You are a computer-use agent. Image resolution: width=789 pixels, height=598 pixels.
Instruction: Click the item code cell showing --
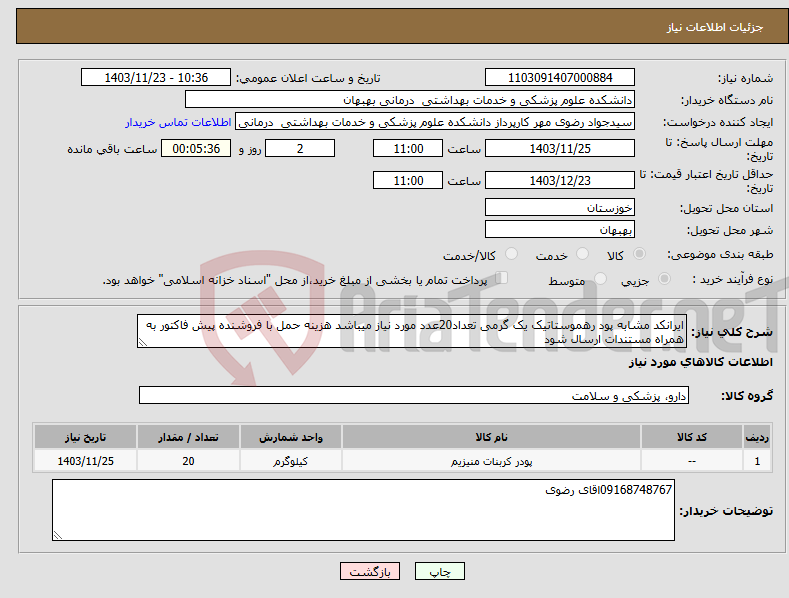(692, 461)
